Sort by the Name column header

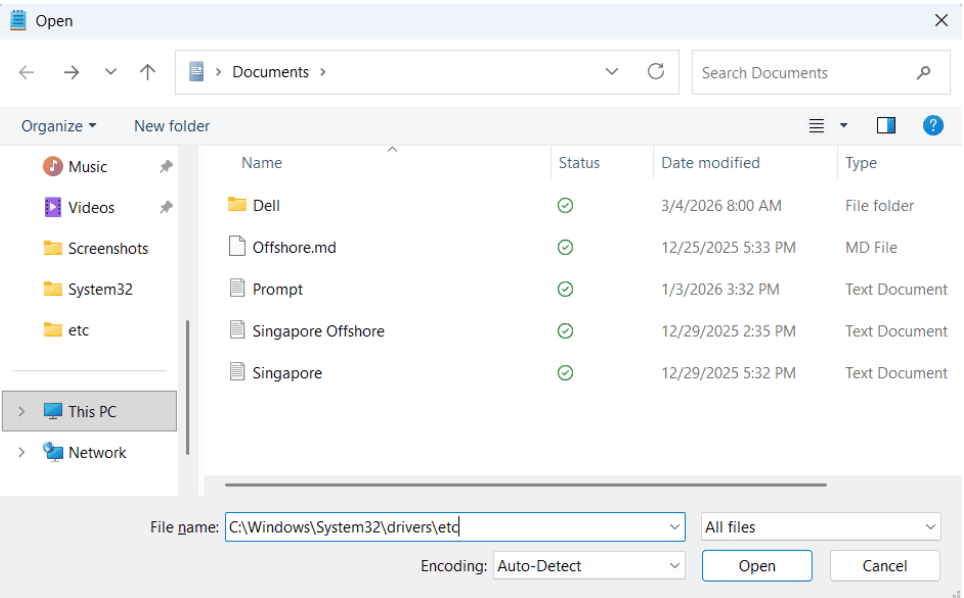pos(261,163)
